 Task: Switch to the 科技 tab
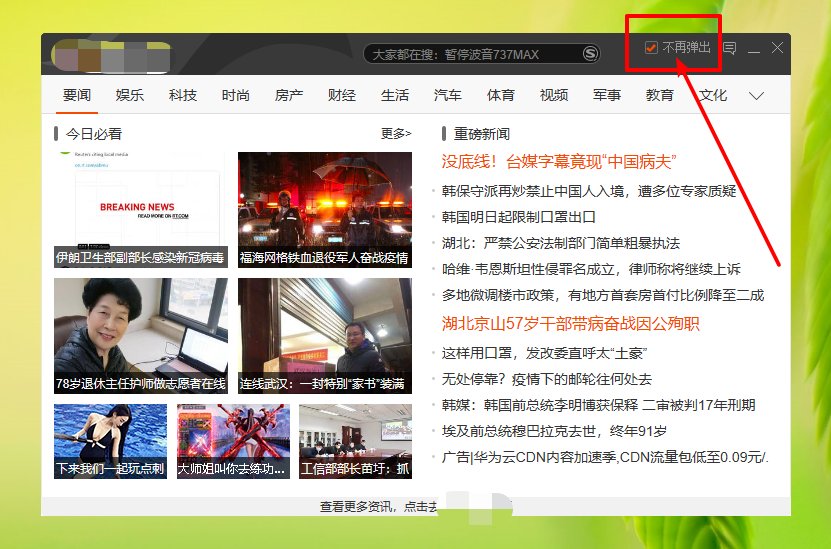183,96
